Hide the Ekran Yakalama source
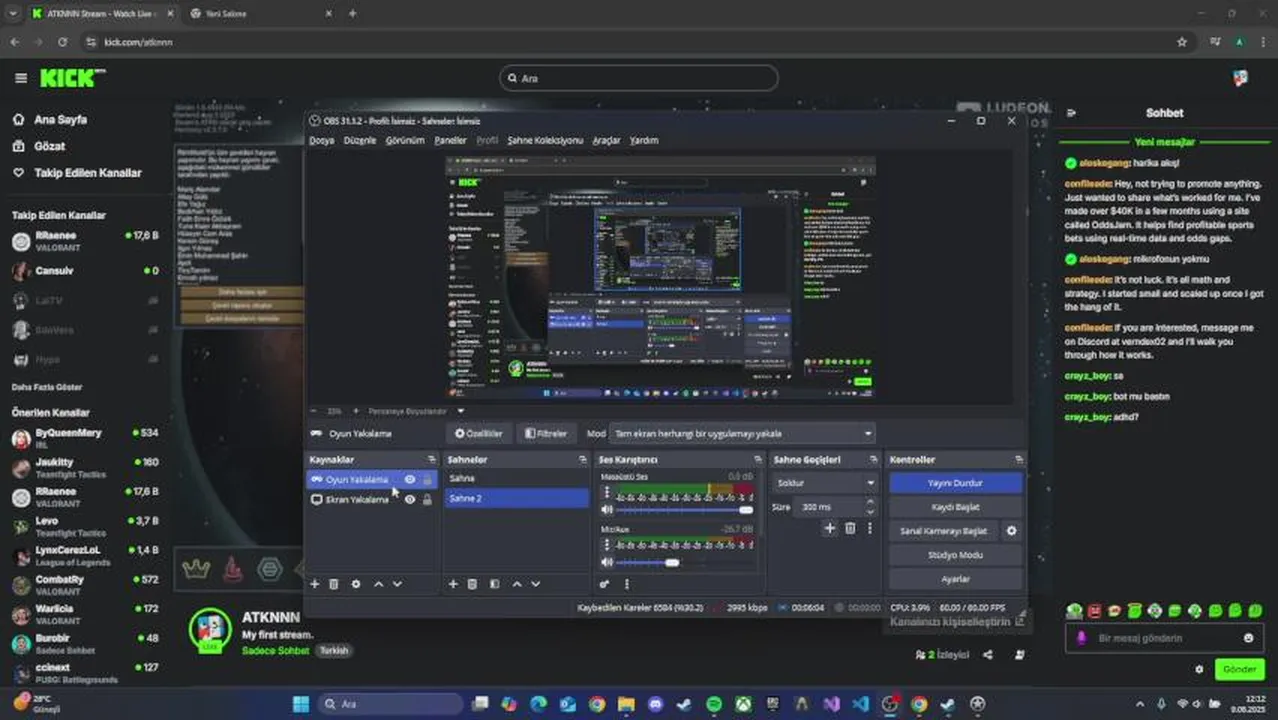 pyautogui.click(x=410, y=499)
